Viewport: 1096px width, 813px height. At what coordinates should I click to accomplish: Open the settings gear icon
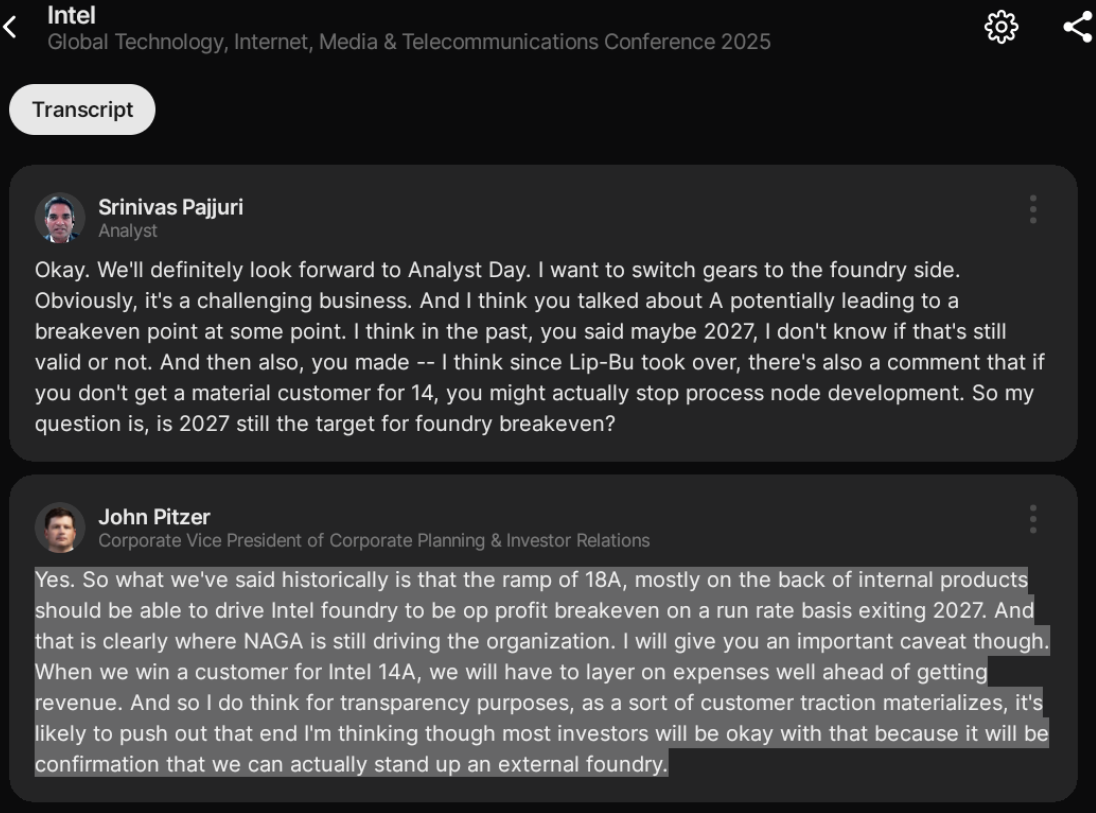[1001, 28]
